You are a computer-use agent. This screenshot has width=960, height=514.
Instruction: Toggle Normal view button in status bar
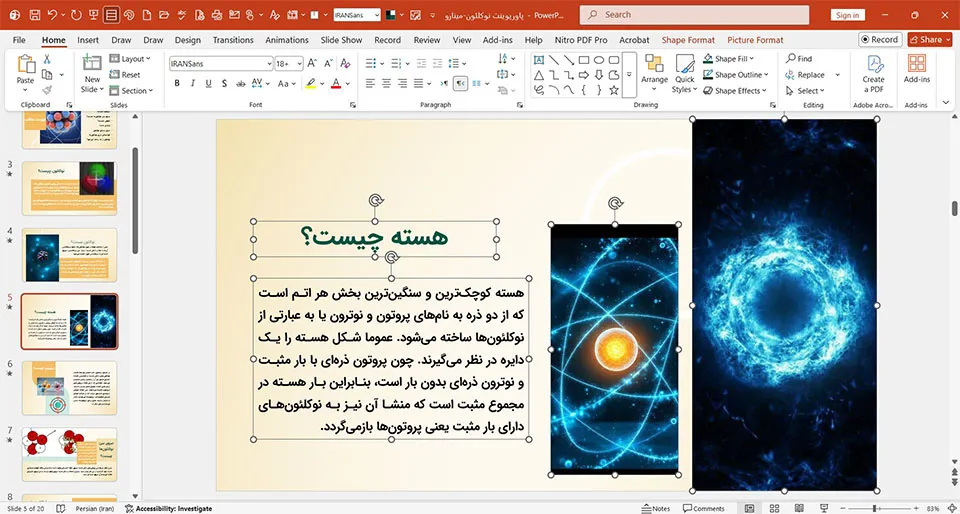pos(749,508)
